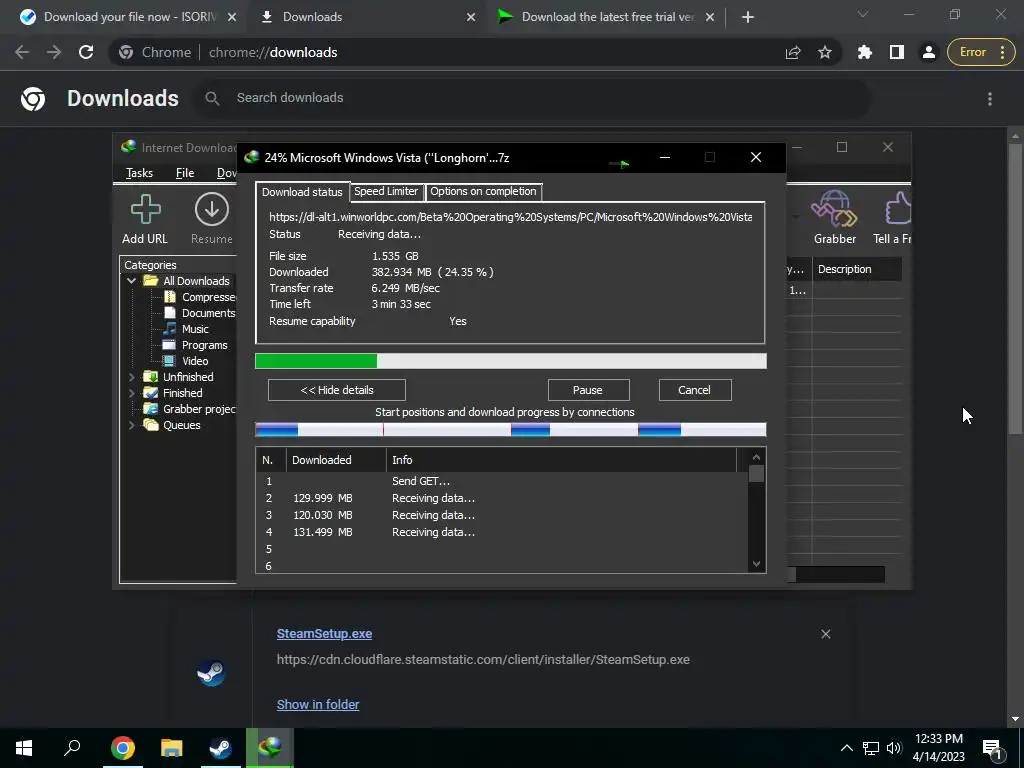
Task: Open the SteamSetup.exe link
Action: pyautogui.click(x=324, y=633)
